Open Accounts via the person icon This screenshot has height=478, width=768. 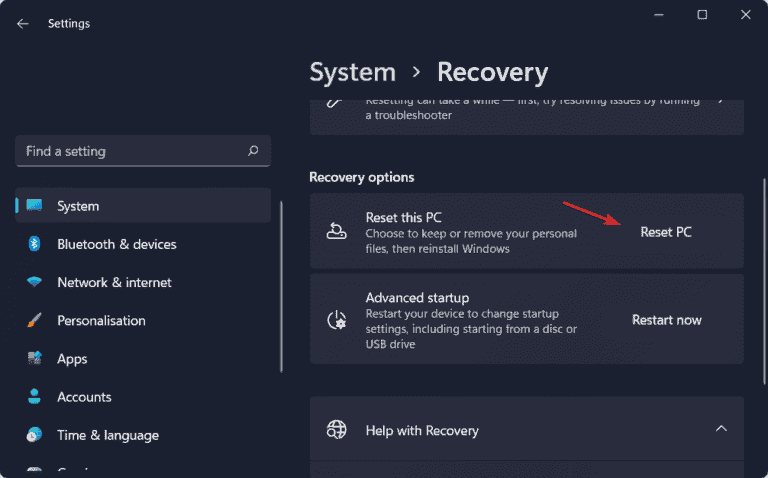point(35,397)
